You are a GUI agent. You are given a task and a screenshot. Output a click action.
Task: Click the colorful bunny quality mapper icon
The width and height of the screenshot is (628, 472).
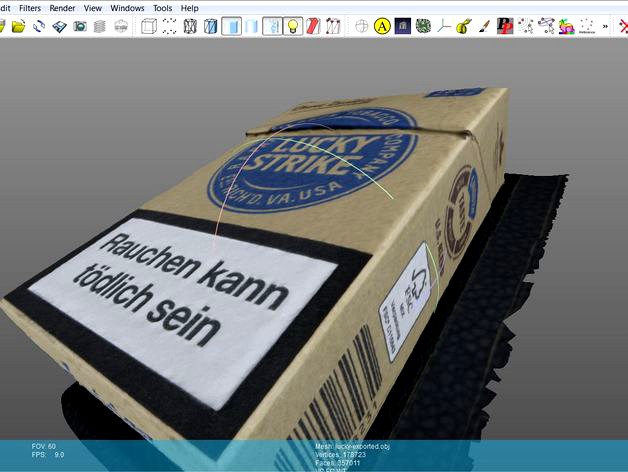pyautogui.click(x=566, y=26)
